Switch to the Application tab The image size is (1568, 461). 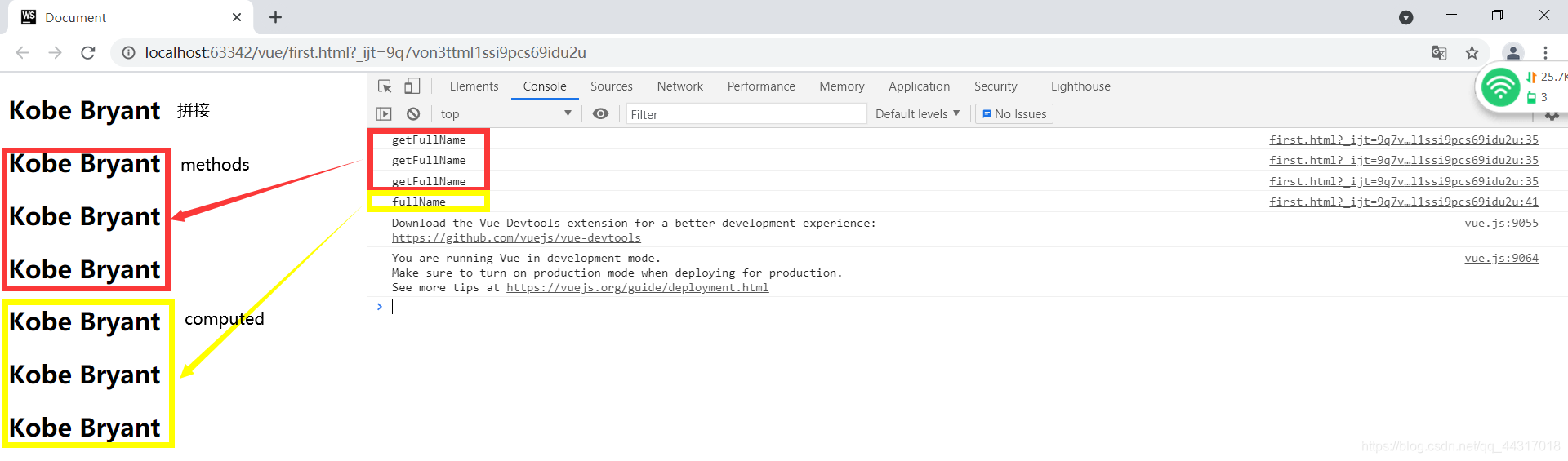pos(920,86)
